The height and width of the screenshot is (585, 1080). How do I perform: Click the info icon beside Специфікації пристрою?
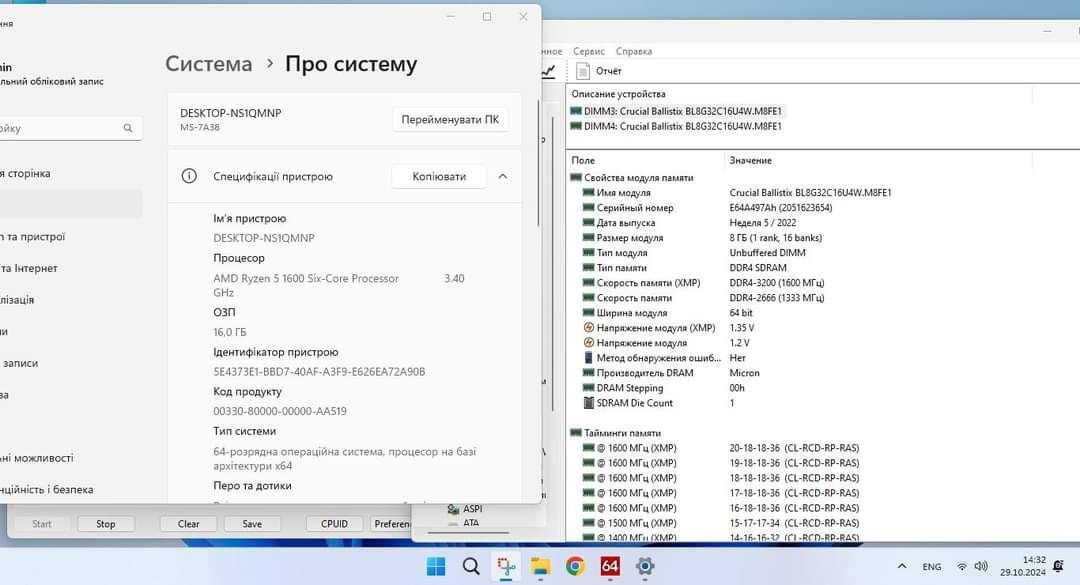189,176
